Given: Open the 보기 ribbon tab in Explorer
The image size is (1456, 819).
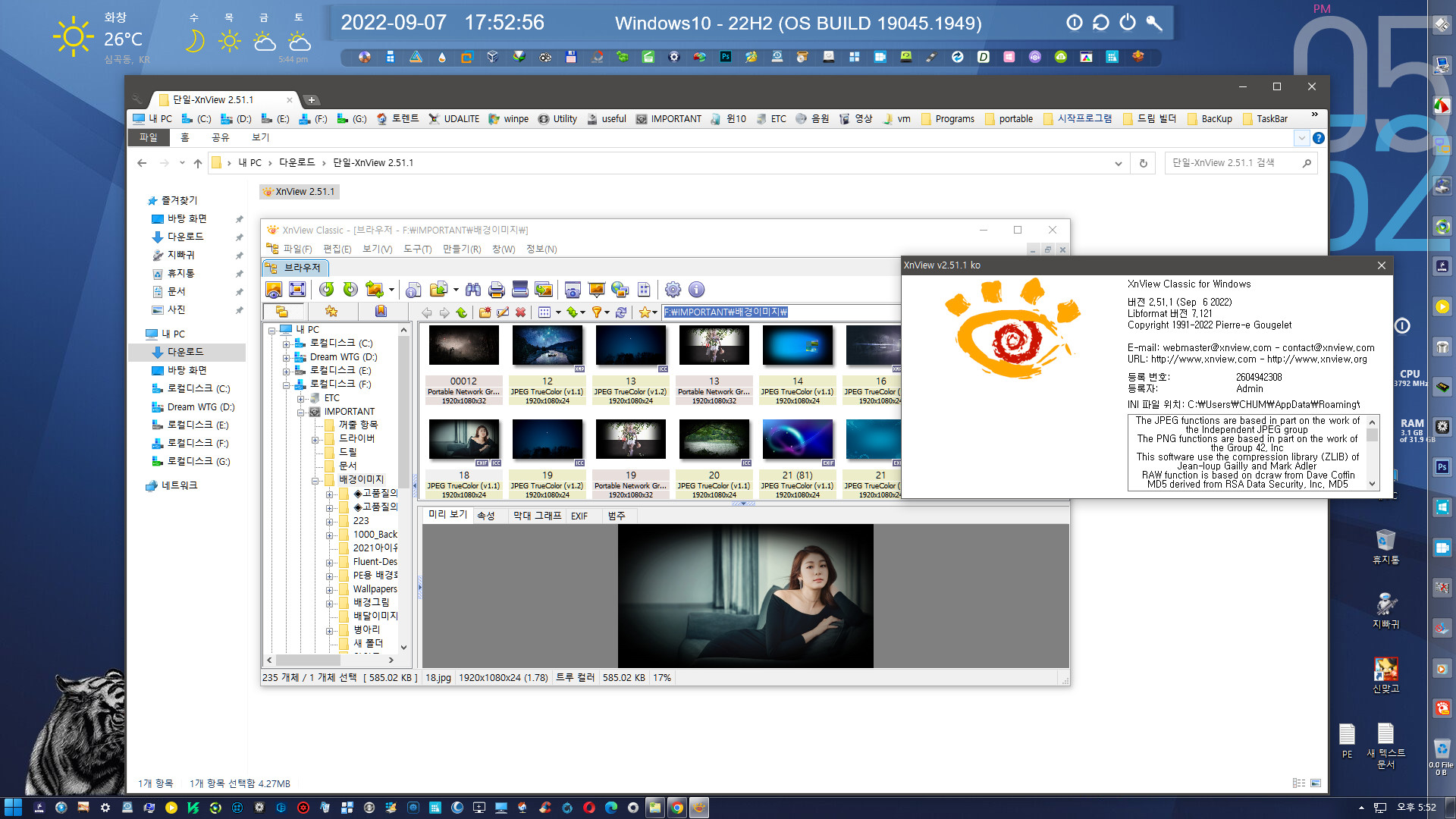Looking at the screenshot, I should click(x=260, y=137).
